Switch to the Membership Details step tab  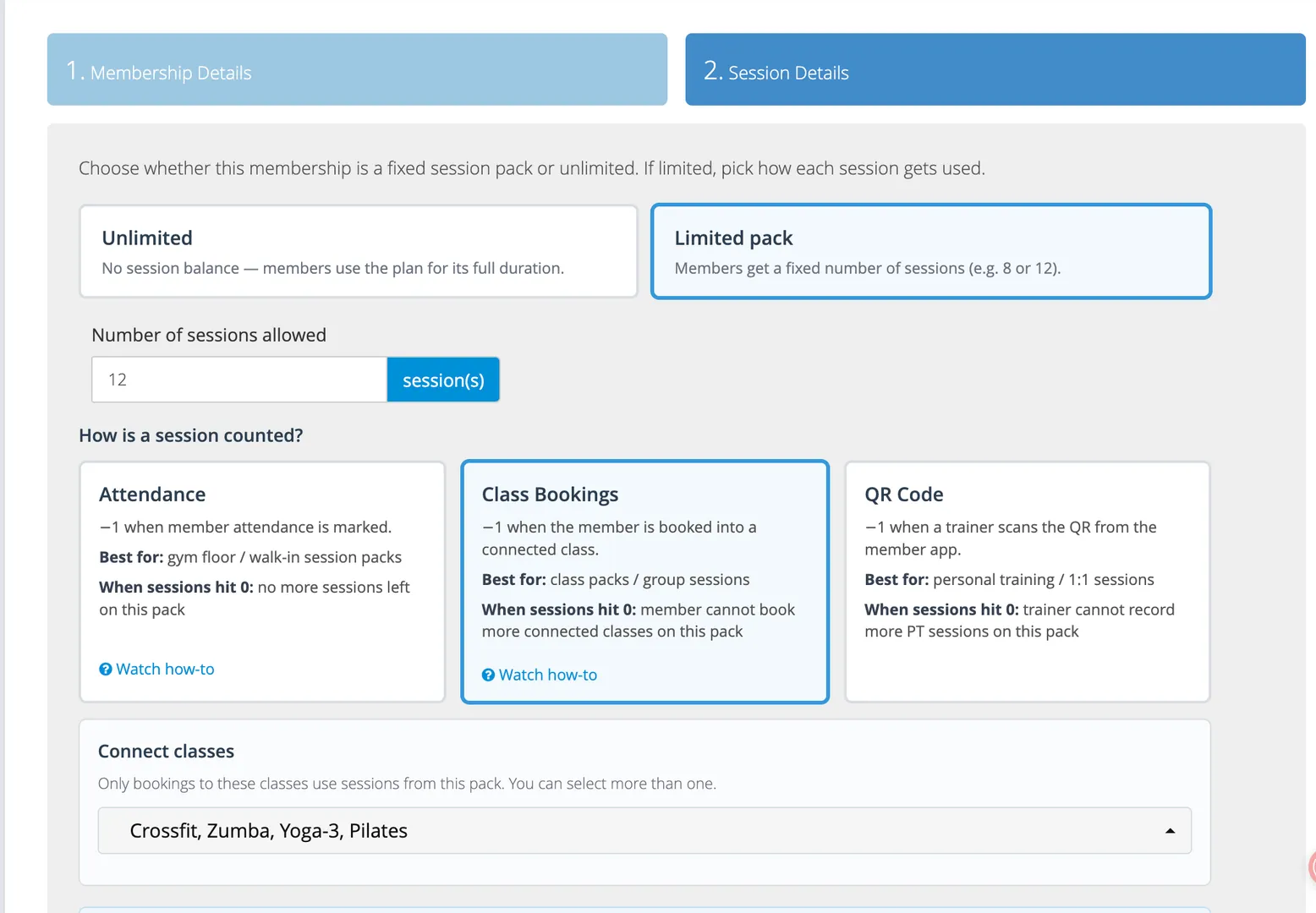tap(357, 69)
